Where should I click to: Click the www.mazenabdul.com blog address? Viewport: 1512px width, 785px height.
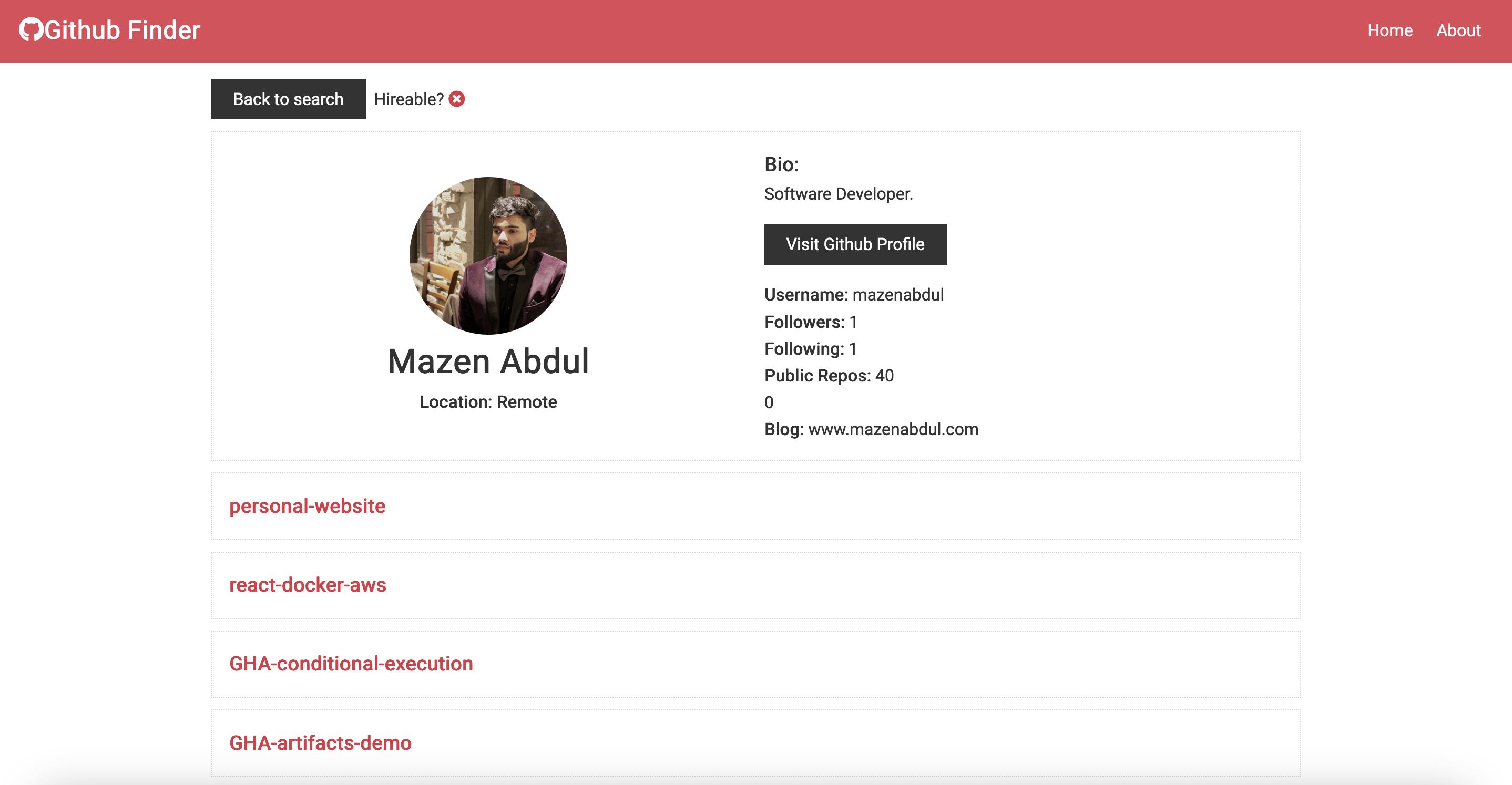893,429
